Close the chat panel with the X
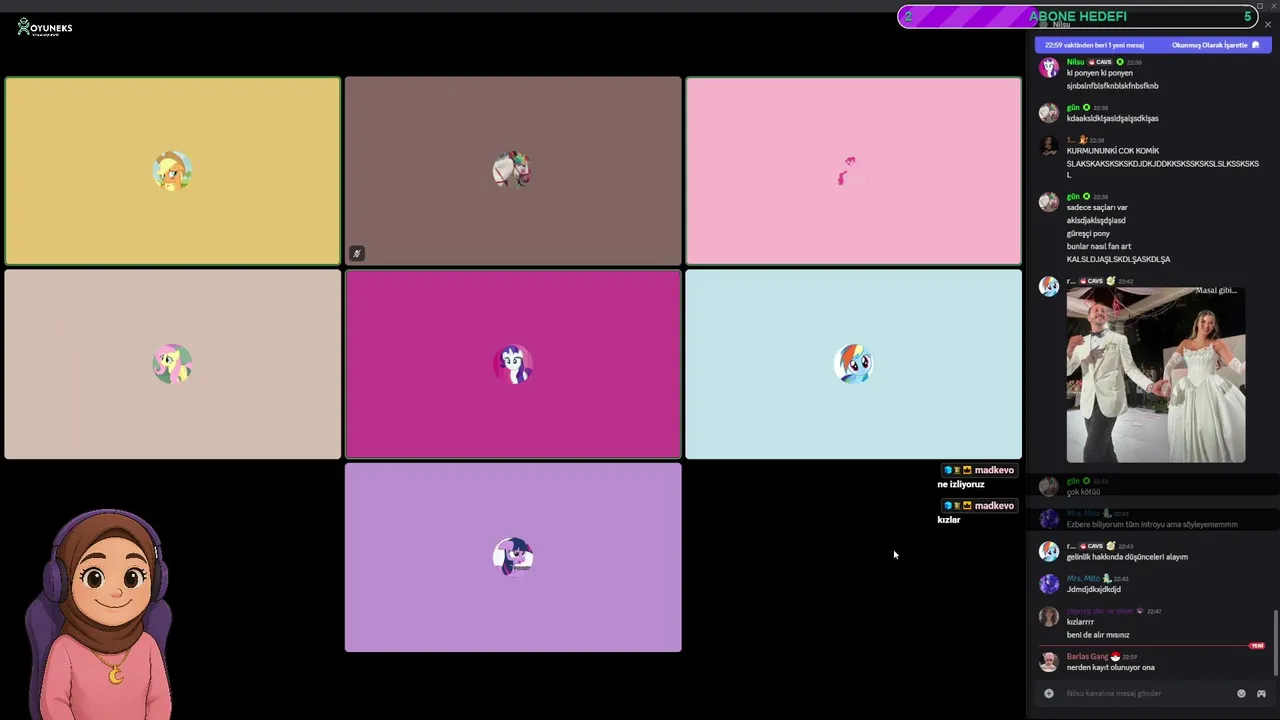The width and height of the screenshot is (1280, 720). point(1268,24)
